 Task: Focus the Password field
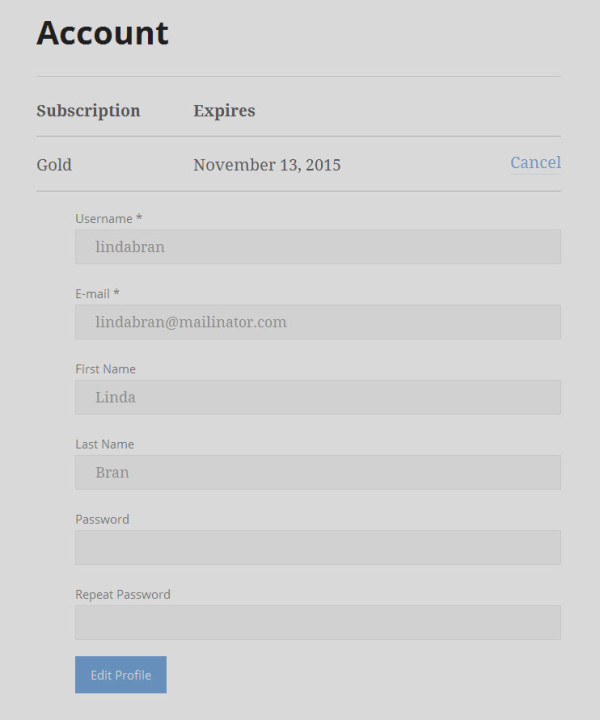[x=317, y=547]
